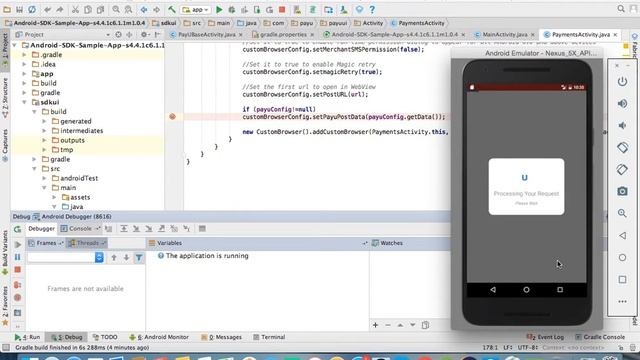
Task: Click the Project settings gear icon
Action: 144,35
